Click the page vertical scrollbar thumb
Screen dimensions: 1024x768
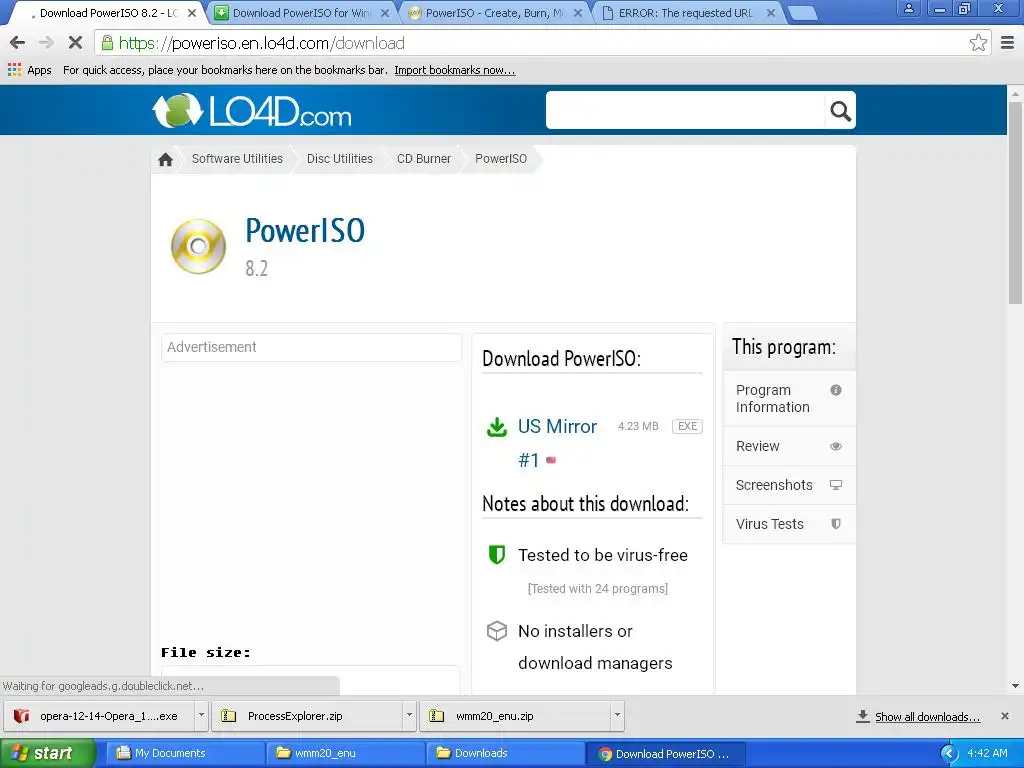click(1015, 202)
